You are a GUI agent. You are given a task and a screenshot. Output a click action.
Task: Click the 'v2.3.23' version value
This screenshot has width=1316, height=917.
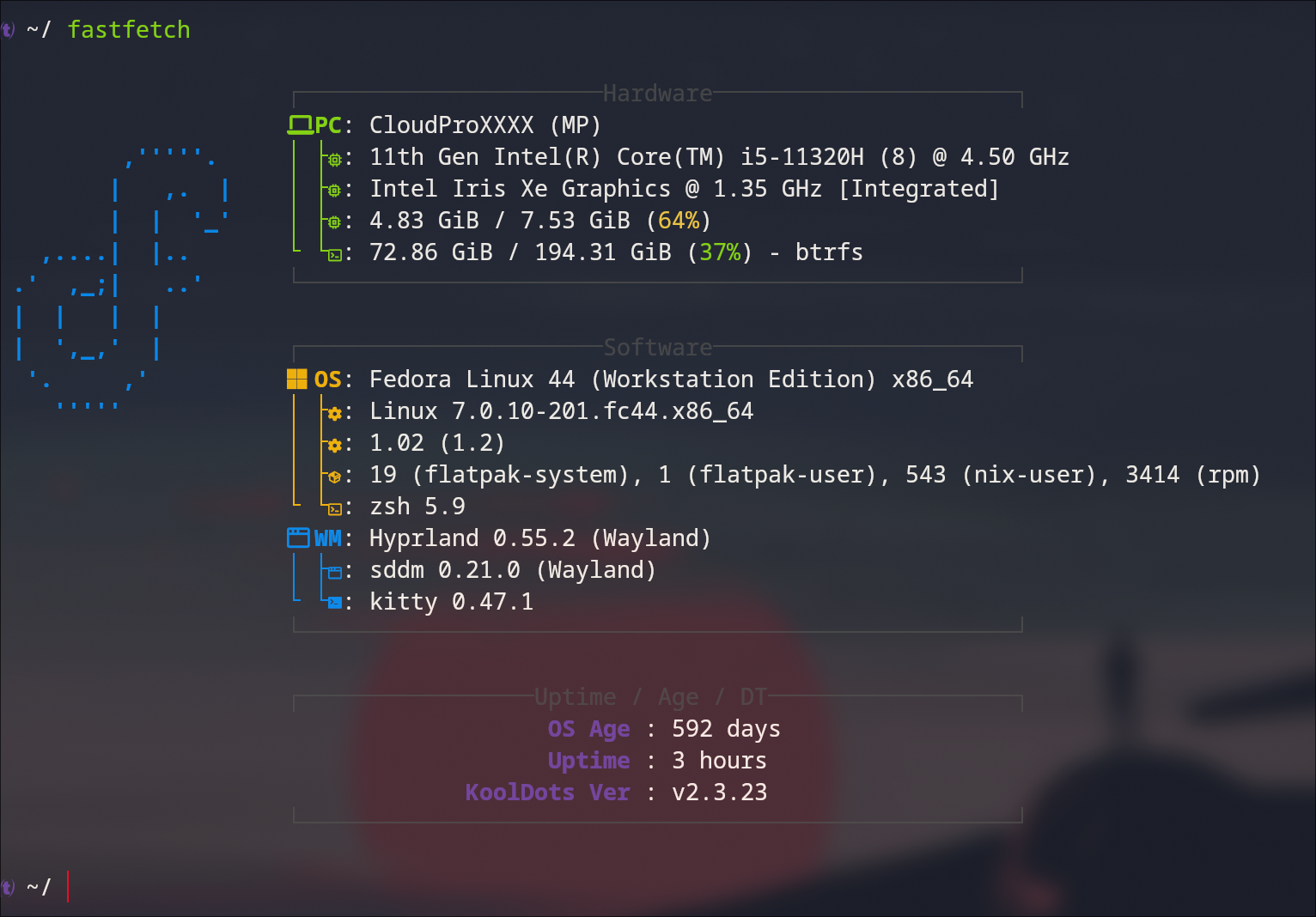click(719, 793)
